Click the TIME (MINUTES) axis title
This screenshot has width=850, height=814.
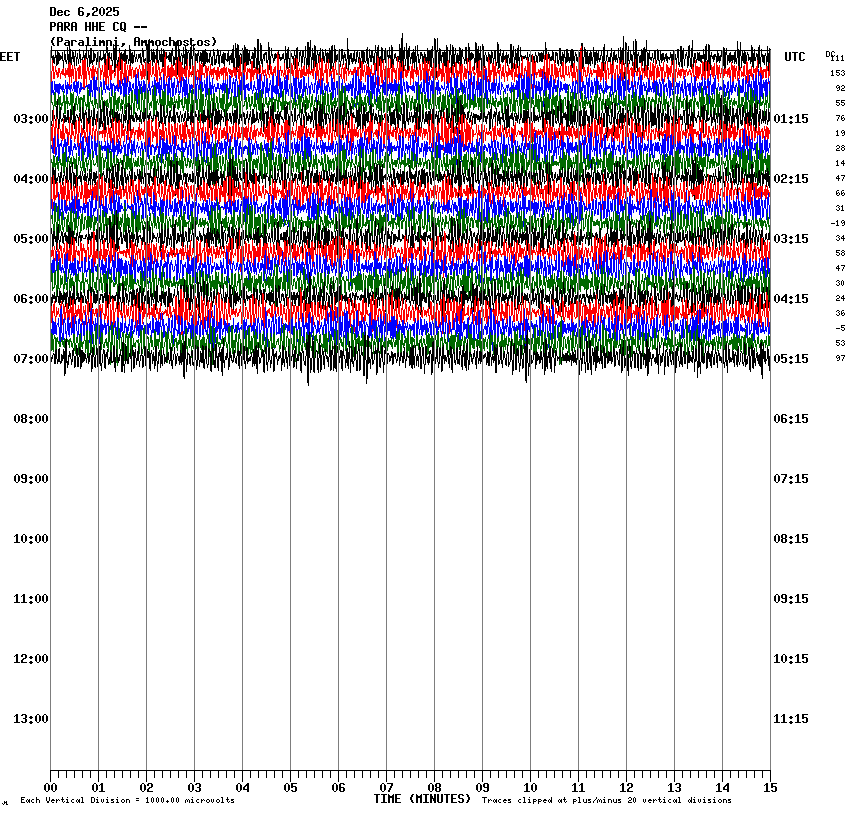click(x=422, y=799)
